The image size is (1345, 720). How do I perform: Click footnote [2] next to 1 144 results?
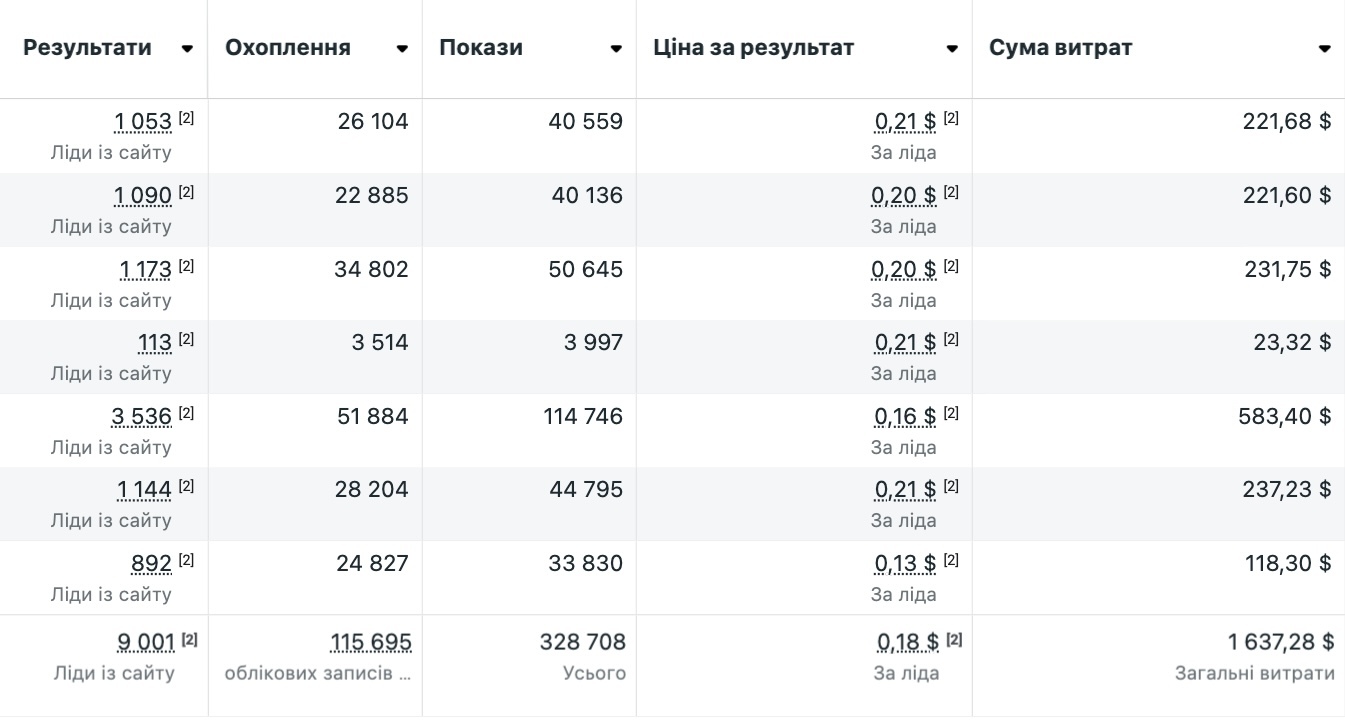tap(186, 486)
